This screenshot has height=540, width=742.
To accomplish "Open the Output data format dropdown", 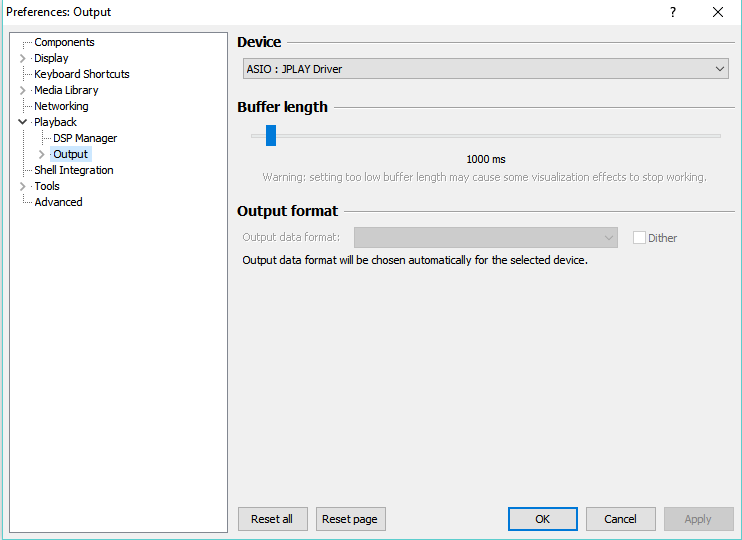I will (485, 238).
